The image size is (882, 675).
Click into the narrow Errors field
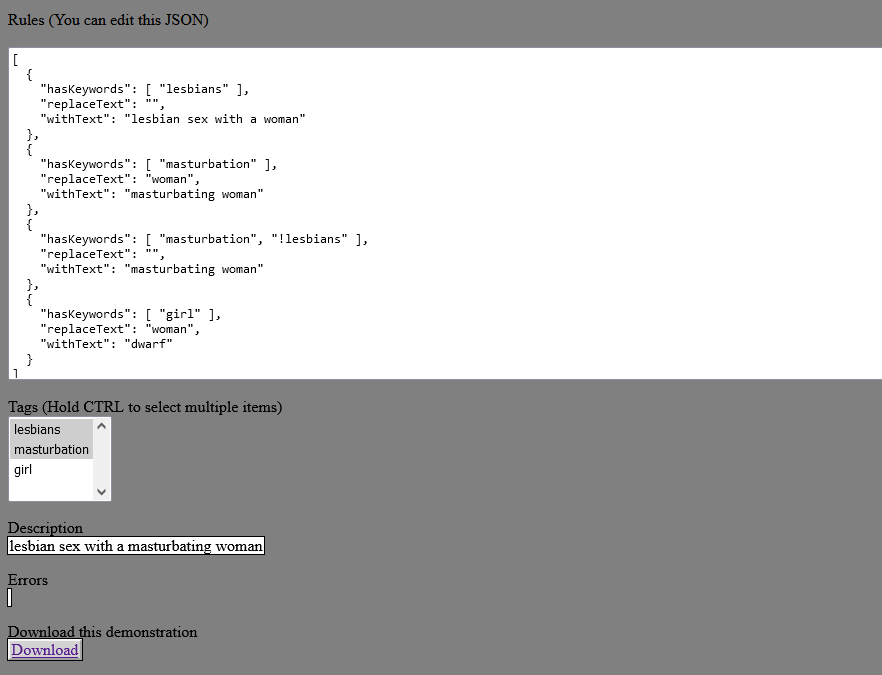coord(10,598)
